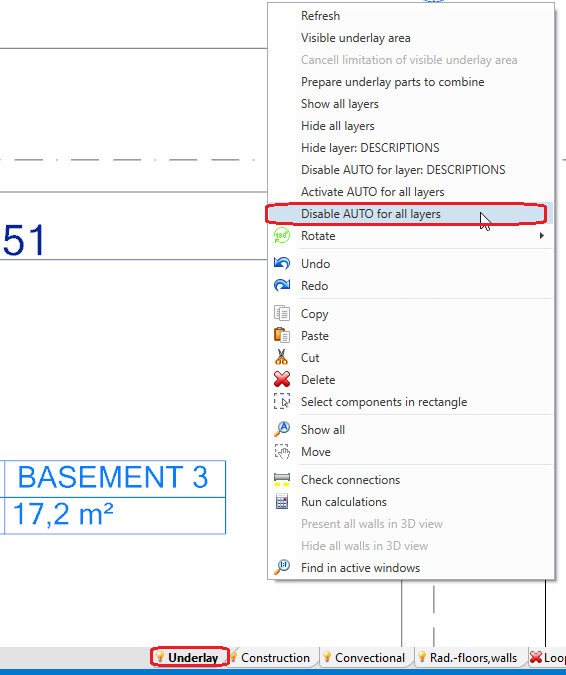Toggle the Underlay tab lightbulb
This screenshot has height=675, width=566.
160,657
